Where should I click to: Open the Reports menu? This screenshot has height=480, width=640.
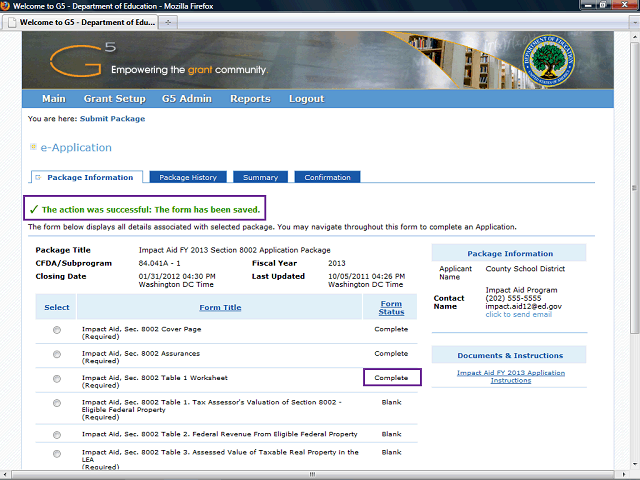coord(250,99)
